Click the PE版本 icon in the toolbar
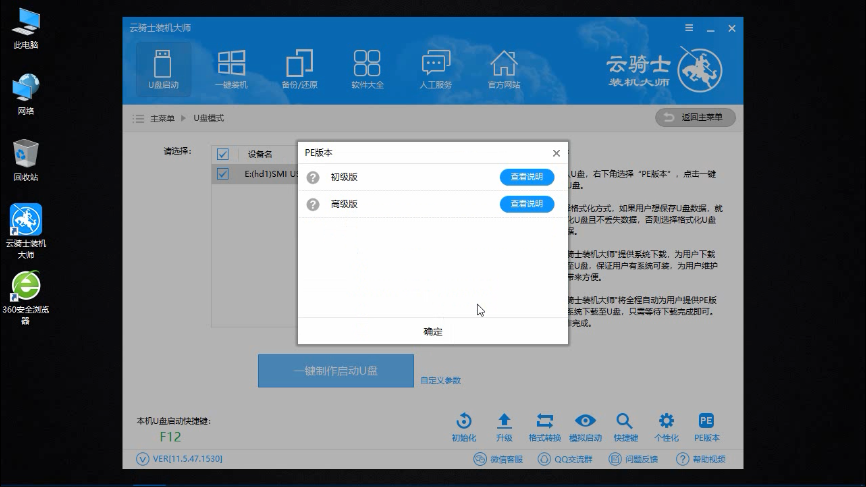 706,427
